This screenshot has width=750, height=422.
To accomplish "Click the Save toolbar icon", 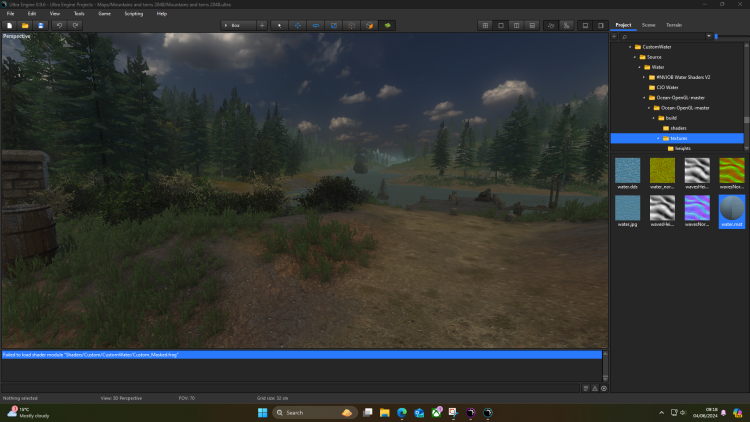I will (x=40, y=24).
